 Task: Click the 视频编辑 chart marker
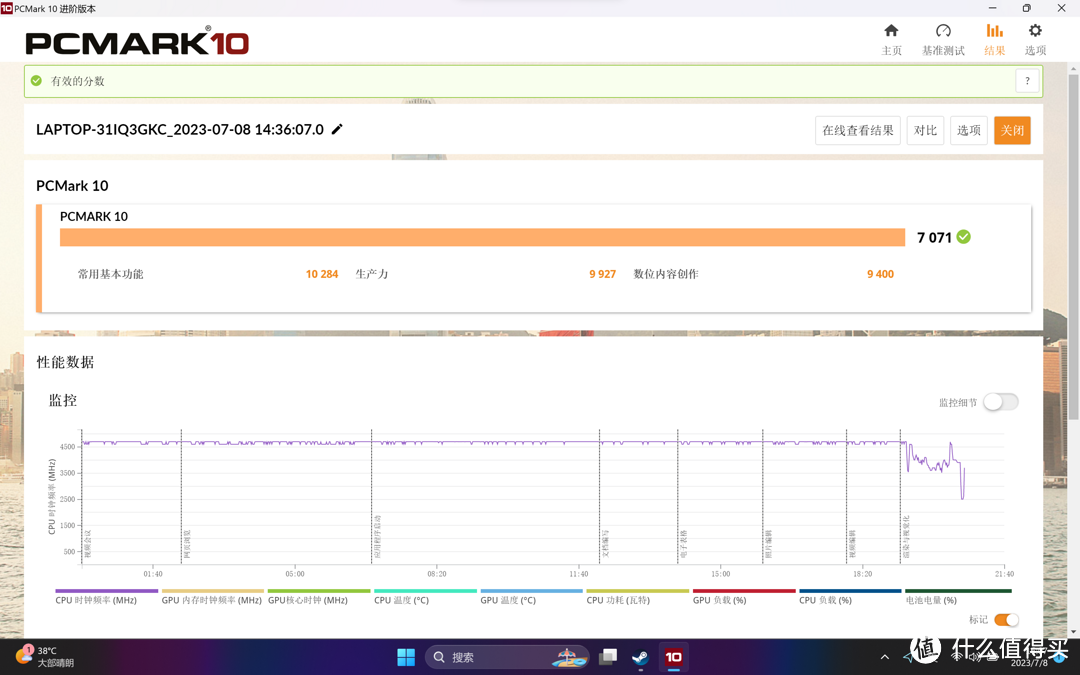[x=852, y=543]
